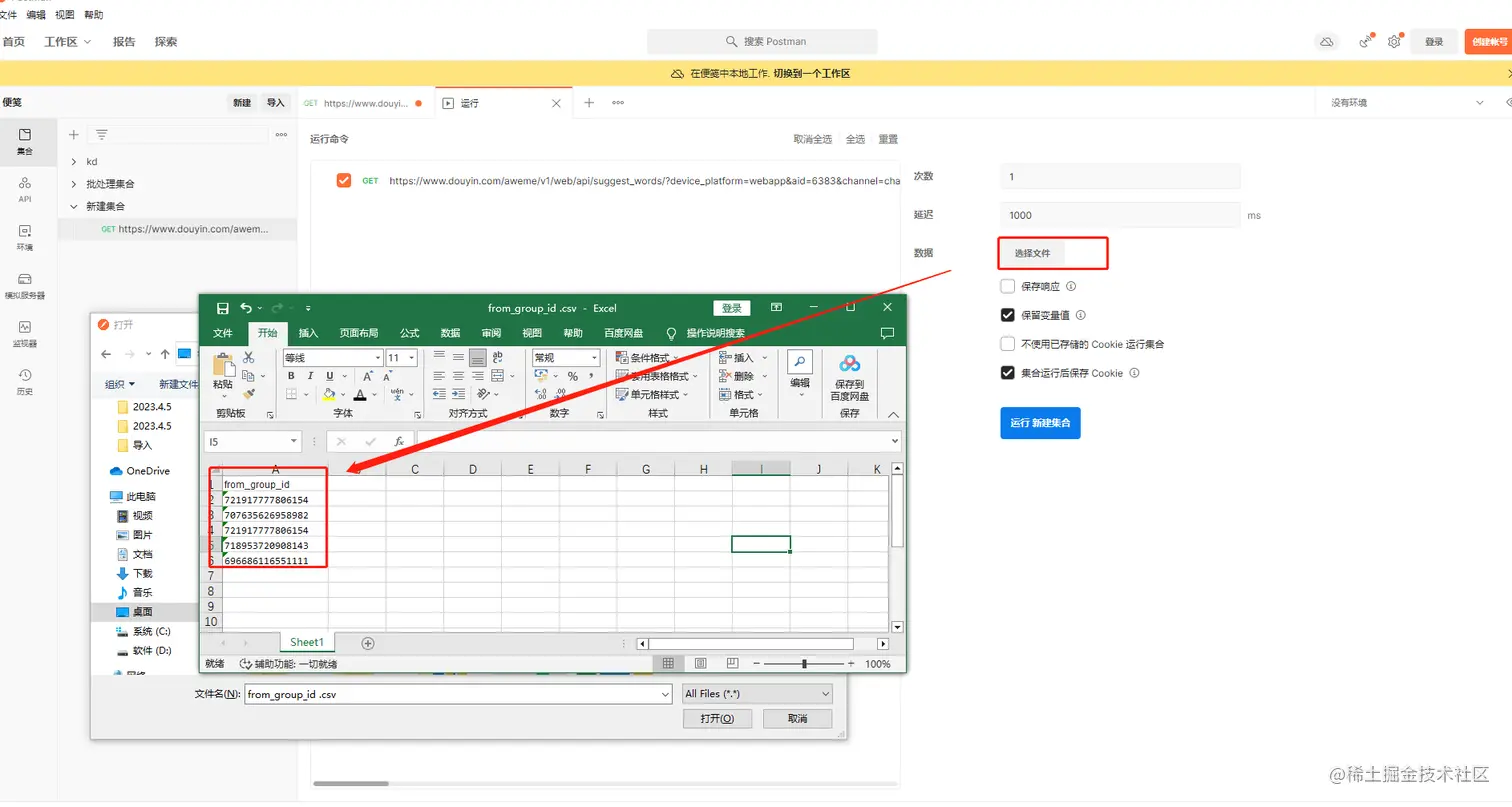Click the Underline button in Excel's ribbon
The width and height of the screenshot is (1512, 807).
[x=328, y=376]
